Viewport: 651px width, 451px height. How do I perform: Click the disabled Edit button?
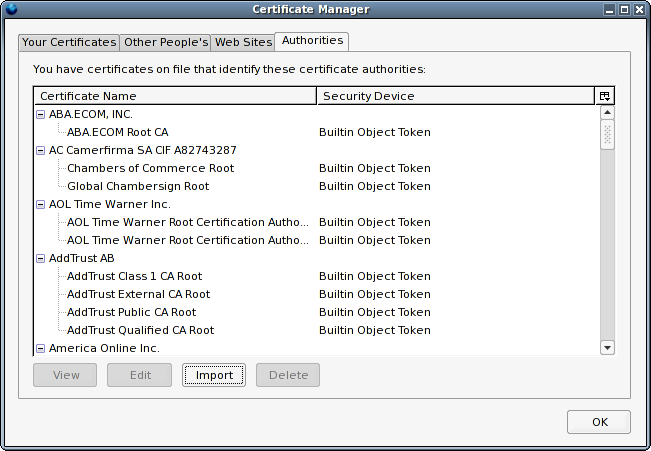(x=140, y=375)
